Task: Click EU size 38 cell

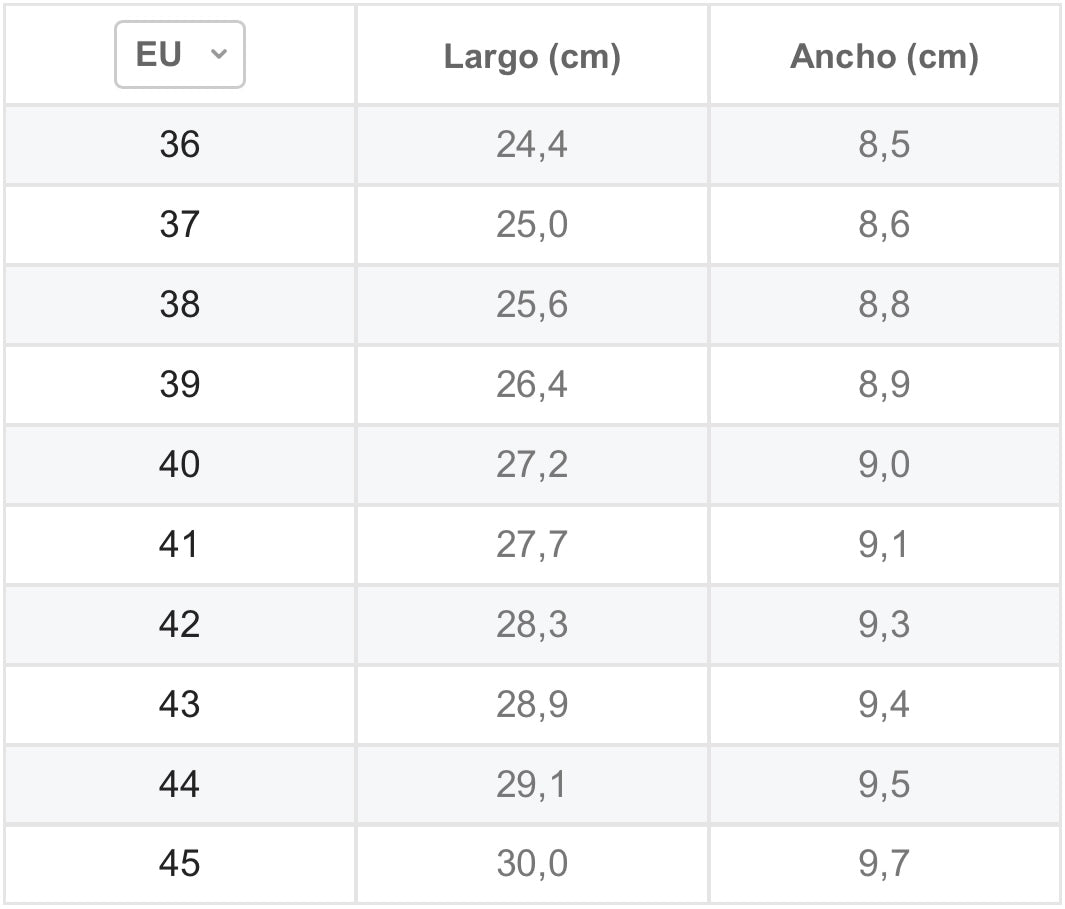Action: pos(180,305)
